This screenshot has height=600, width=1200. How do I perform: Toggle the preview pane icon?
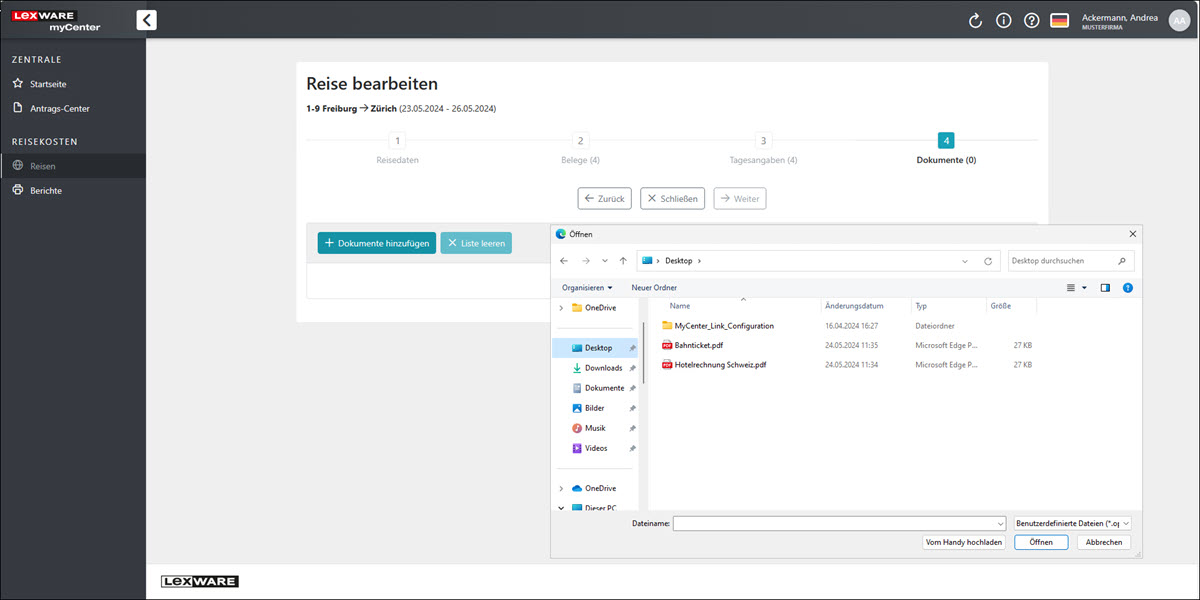tap(1105, 288)
